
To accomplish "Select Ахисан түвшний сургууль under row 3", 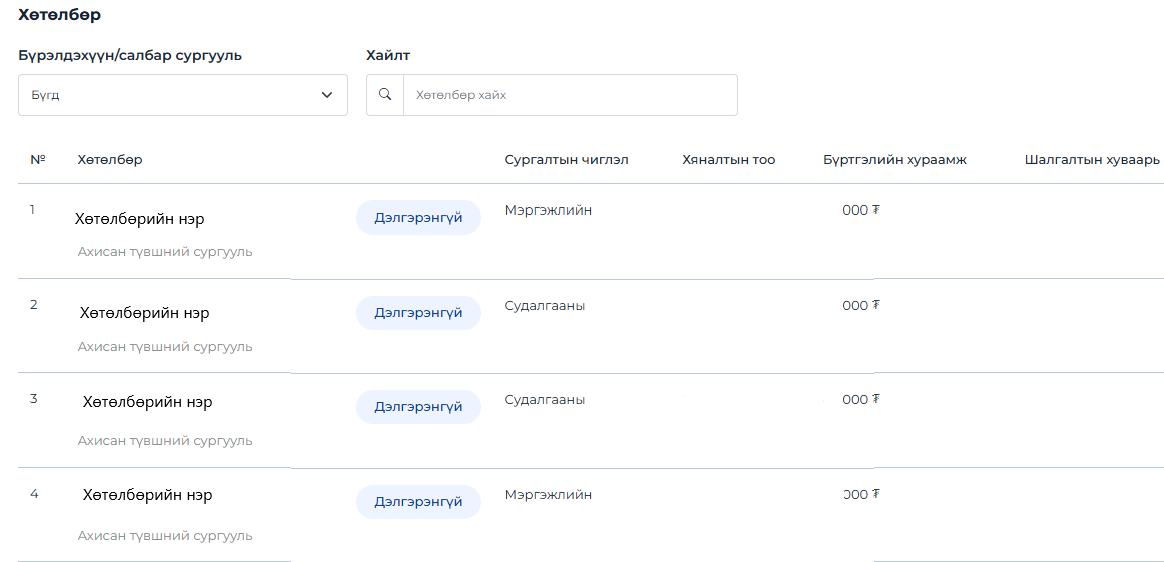I will coord(165,441).
